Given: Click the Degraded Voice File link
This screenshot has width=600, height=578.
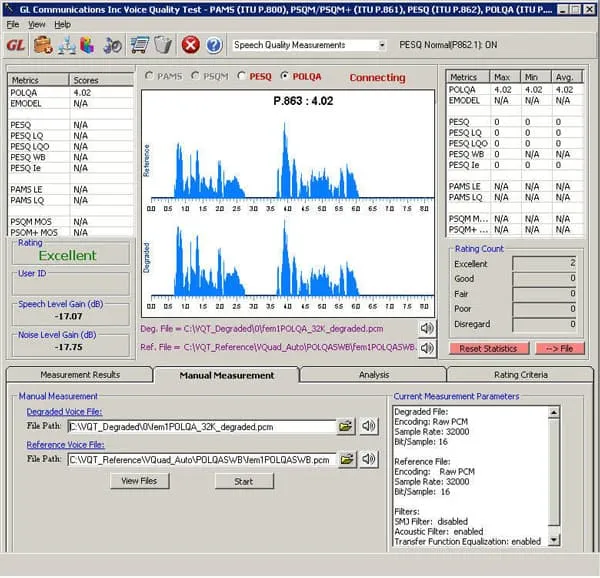Looking at the screenshot, I should pyautogui.click(x=64, y=412).
